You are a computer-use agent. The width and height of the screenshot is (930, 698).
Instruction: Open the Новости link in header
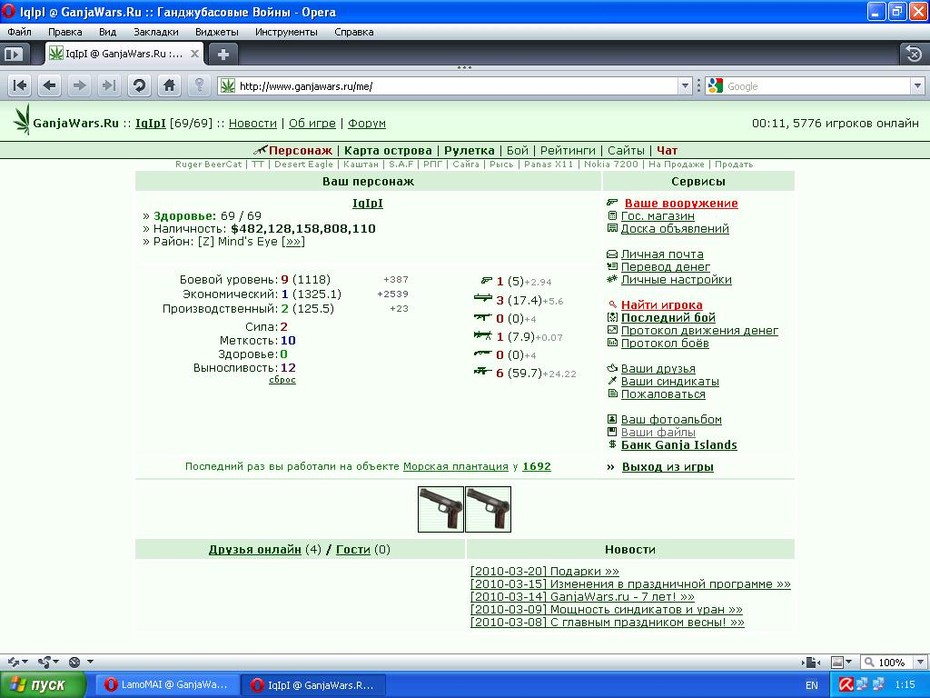point(253,123)
